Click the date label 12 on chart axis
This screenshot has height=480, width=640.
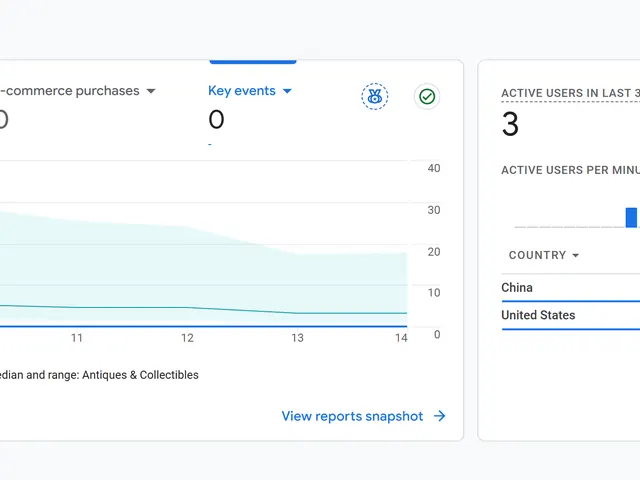(187, 338)
